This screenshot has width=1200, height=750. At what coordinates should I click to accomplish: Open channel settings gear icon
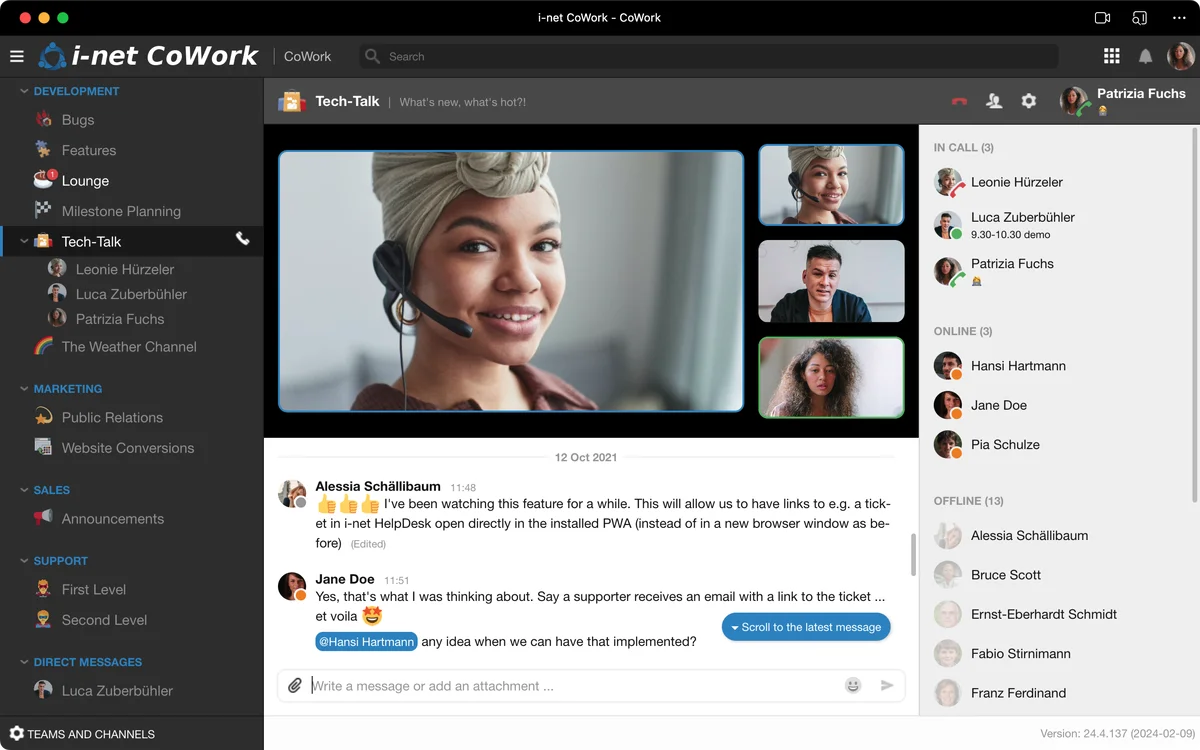tap(1028, 101)
